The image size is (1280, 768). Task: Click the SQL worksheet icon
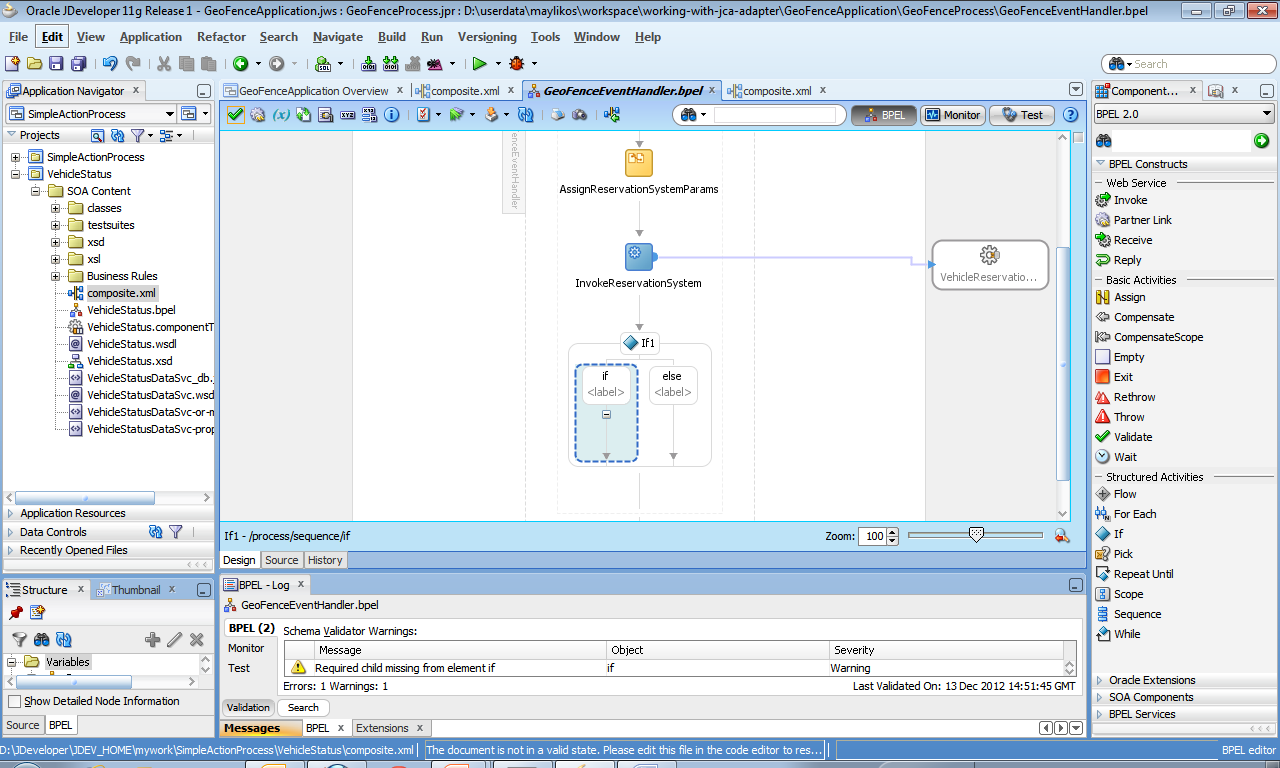tap(323, 63)
